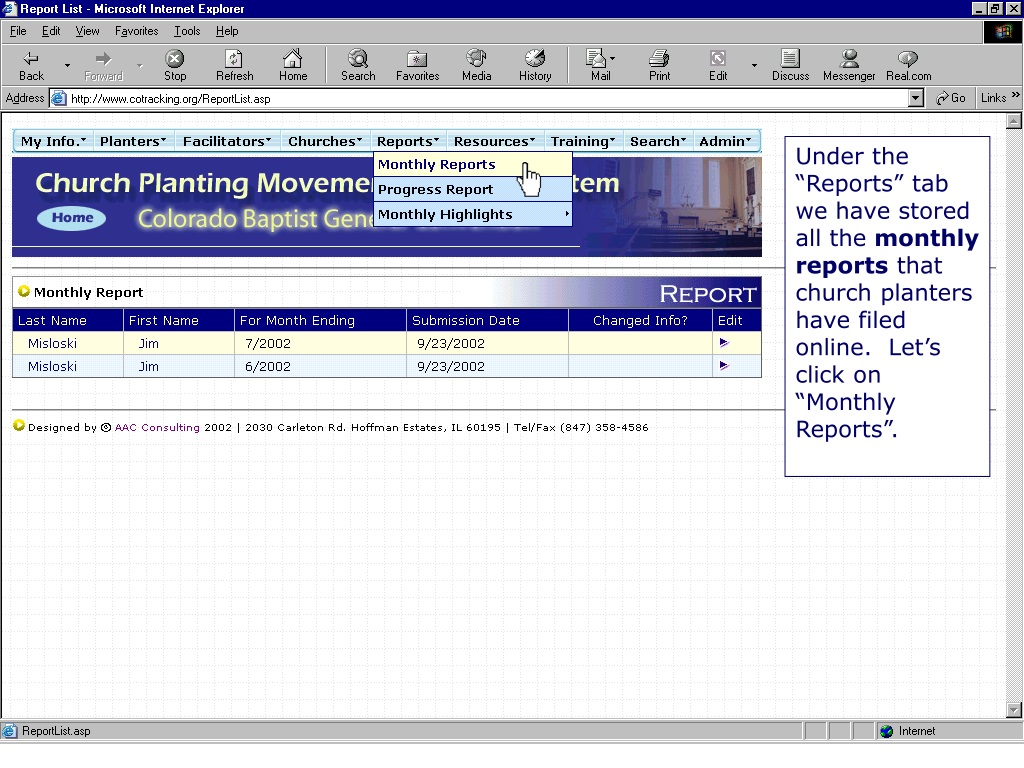Click the Internet zone status indicator
1024x768 pixels.
click(x=949, y=731)
